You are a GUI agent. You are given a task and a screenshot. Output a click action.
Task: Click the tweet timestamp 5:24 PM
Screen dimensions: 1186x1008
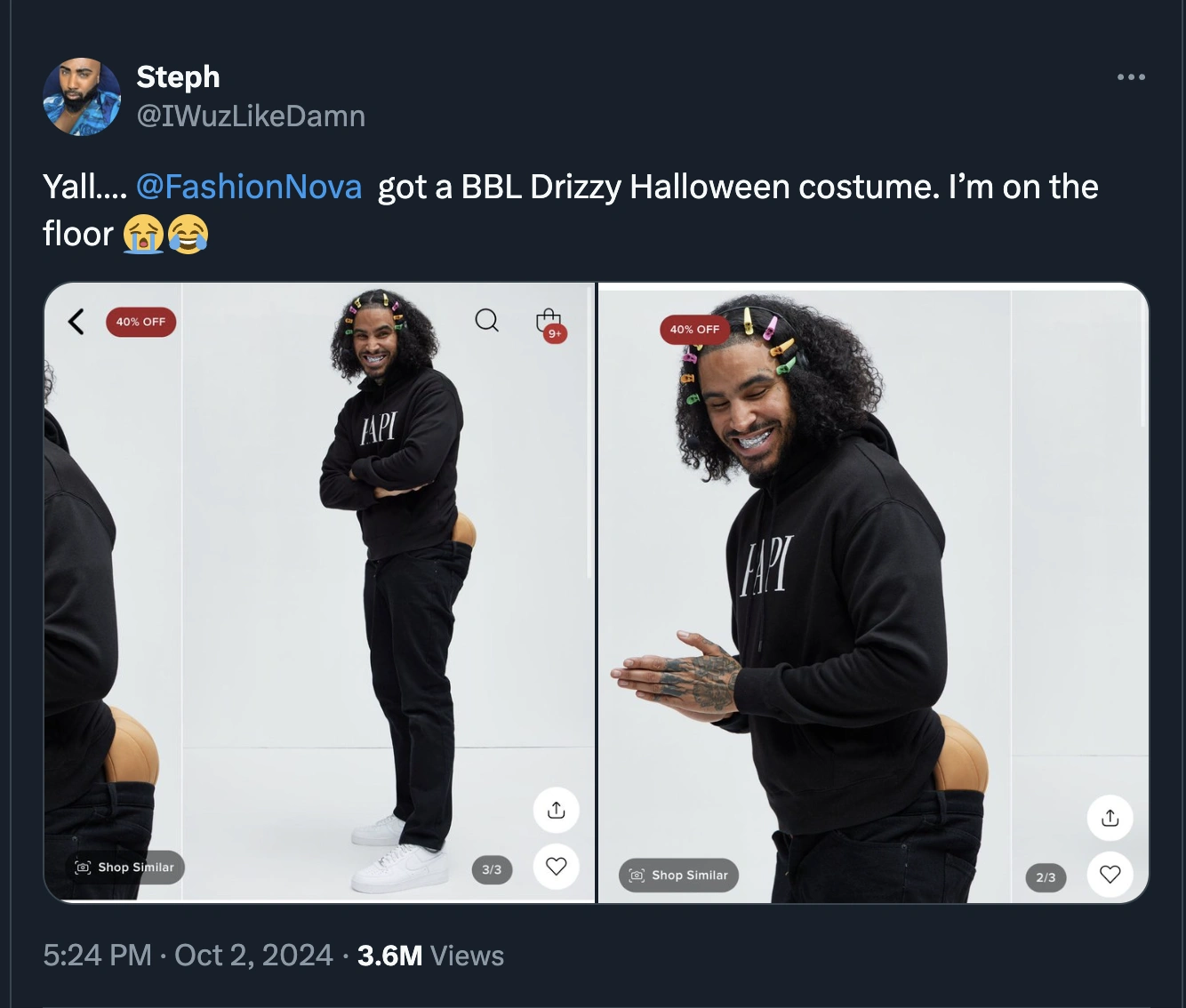tap(97, 956)
